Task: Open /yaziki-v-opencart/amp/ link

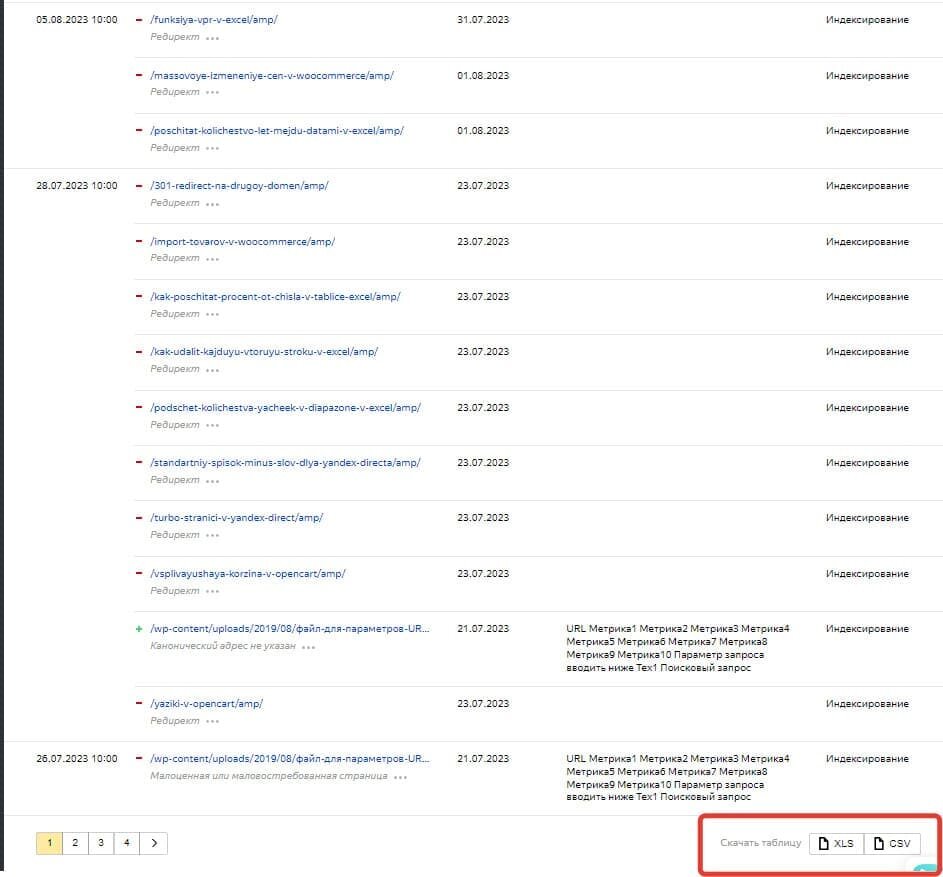Action: coord(206,703)
